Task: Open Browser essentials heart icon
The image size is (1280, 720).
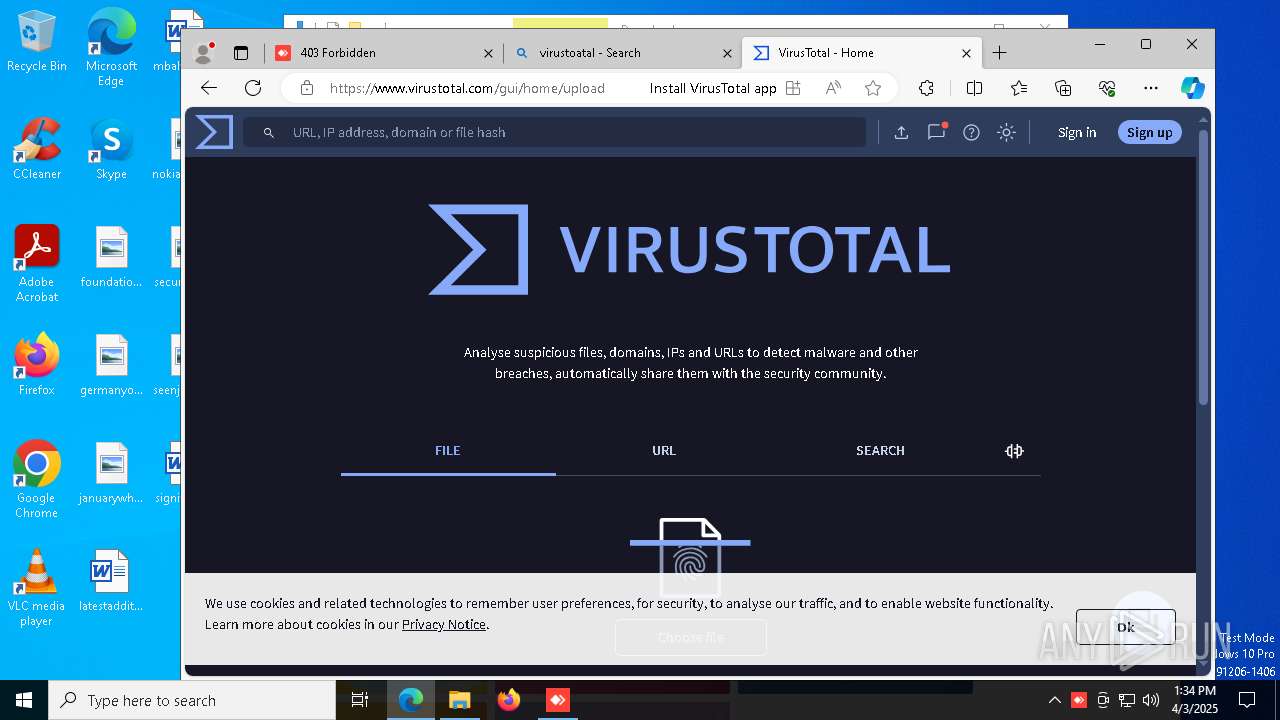Action: [x=1106, y=88]
